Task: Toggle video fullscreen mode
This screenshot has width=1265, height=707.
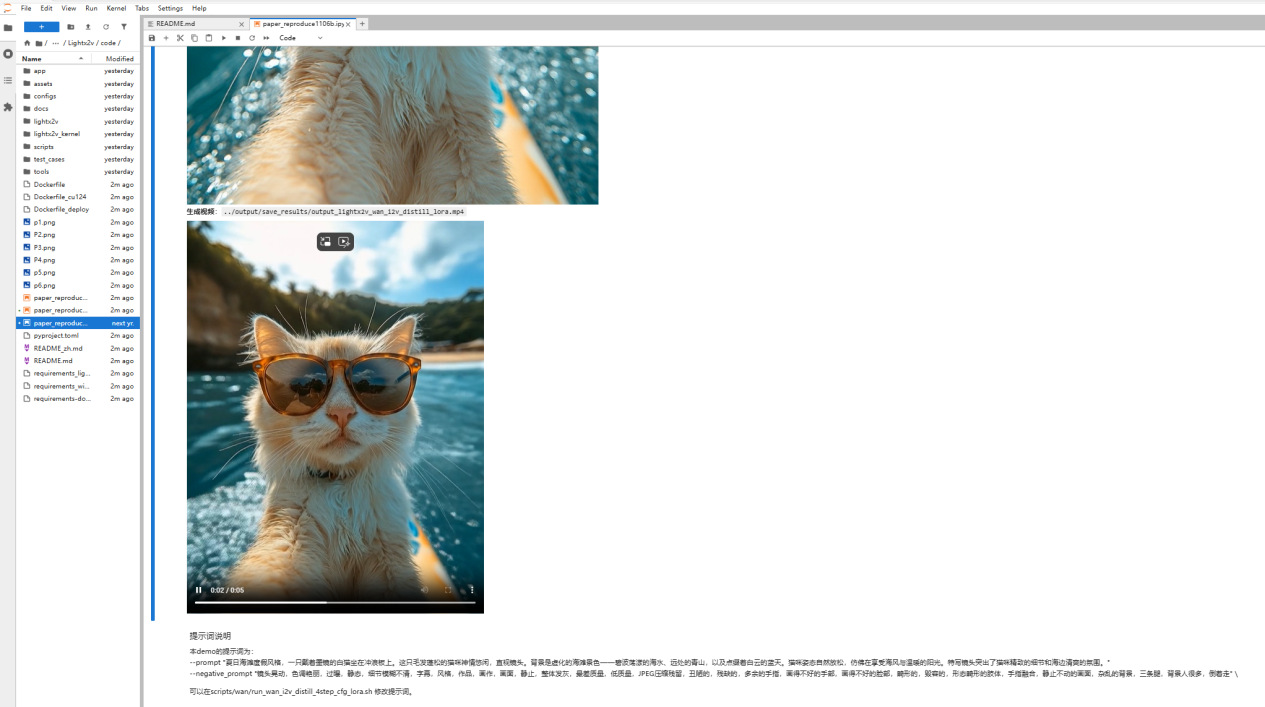Action: point(447,590)
